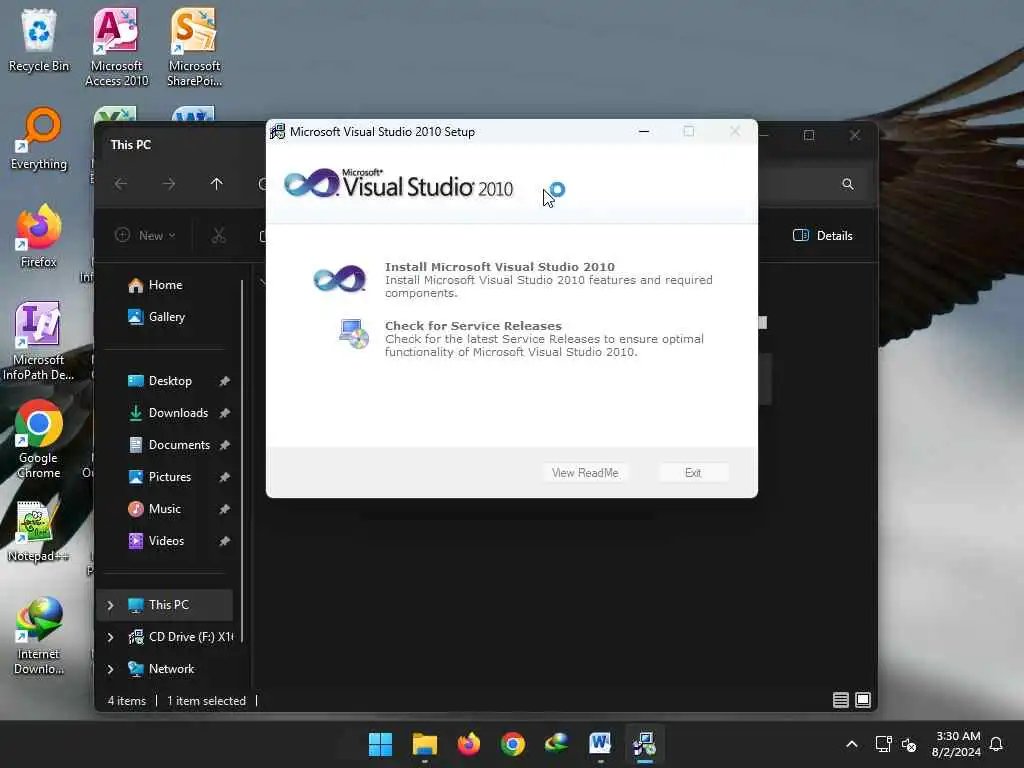
Task: Open Downloads folder in Explorer sidebar
Action: [168, 413]
